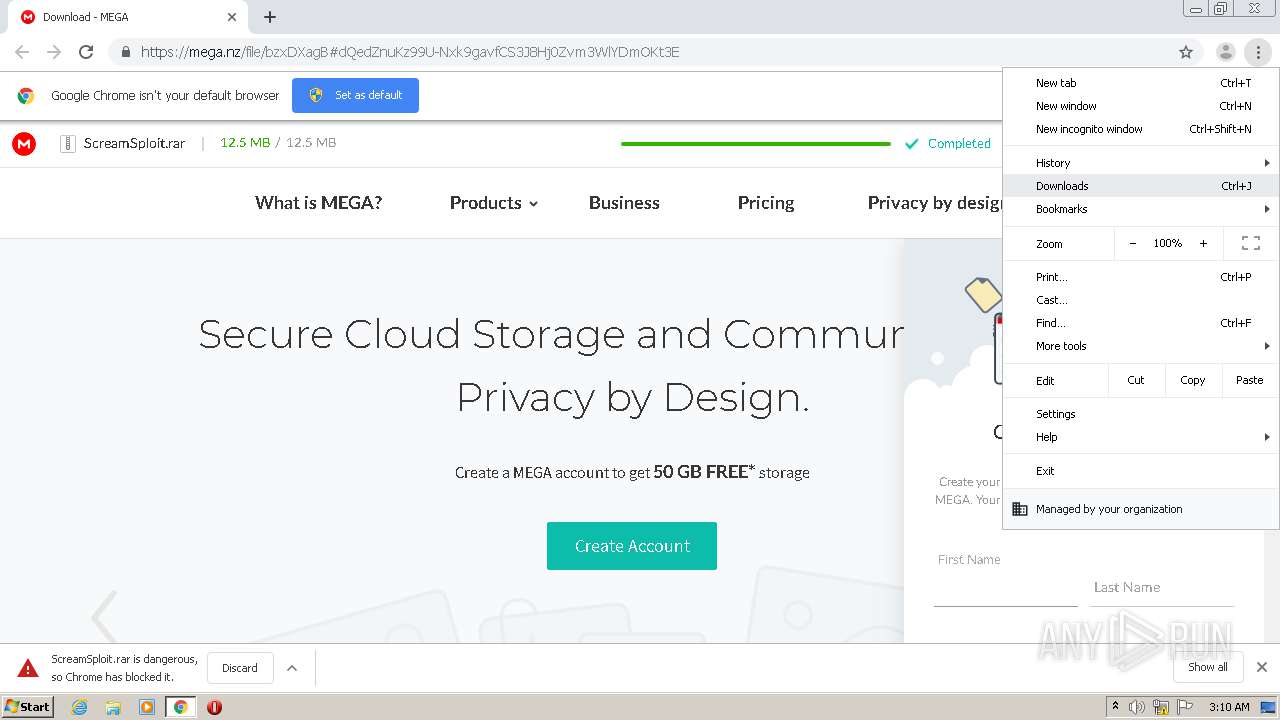Show hidden system tray icons
The width and height of the screenshot is (1280, 720).
(1115, 707)
